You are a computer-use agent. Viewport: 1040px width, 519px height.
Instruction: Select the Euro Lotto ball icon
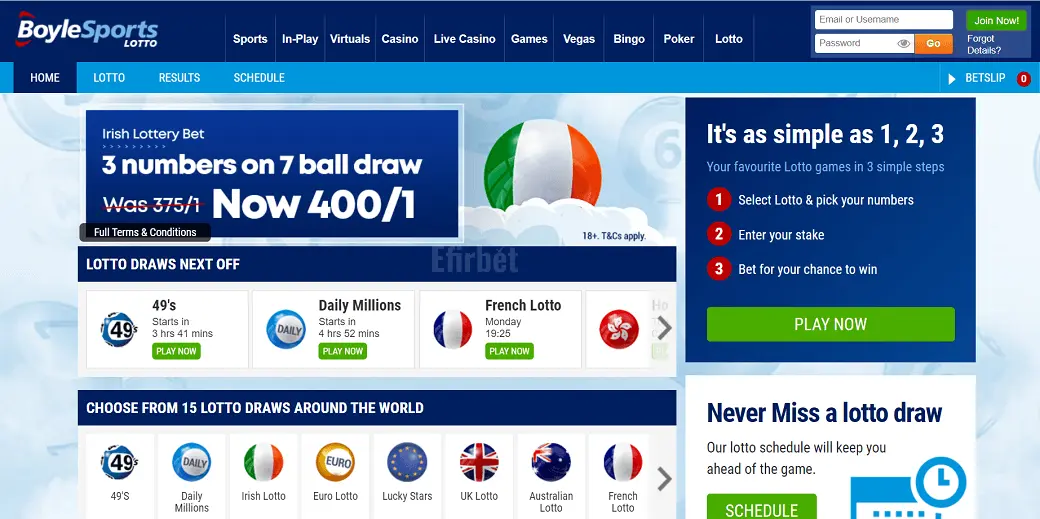335,462
